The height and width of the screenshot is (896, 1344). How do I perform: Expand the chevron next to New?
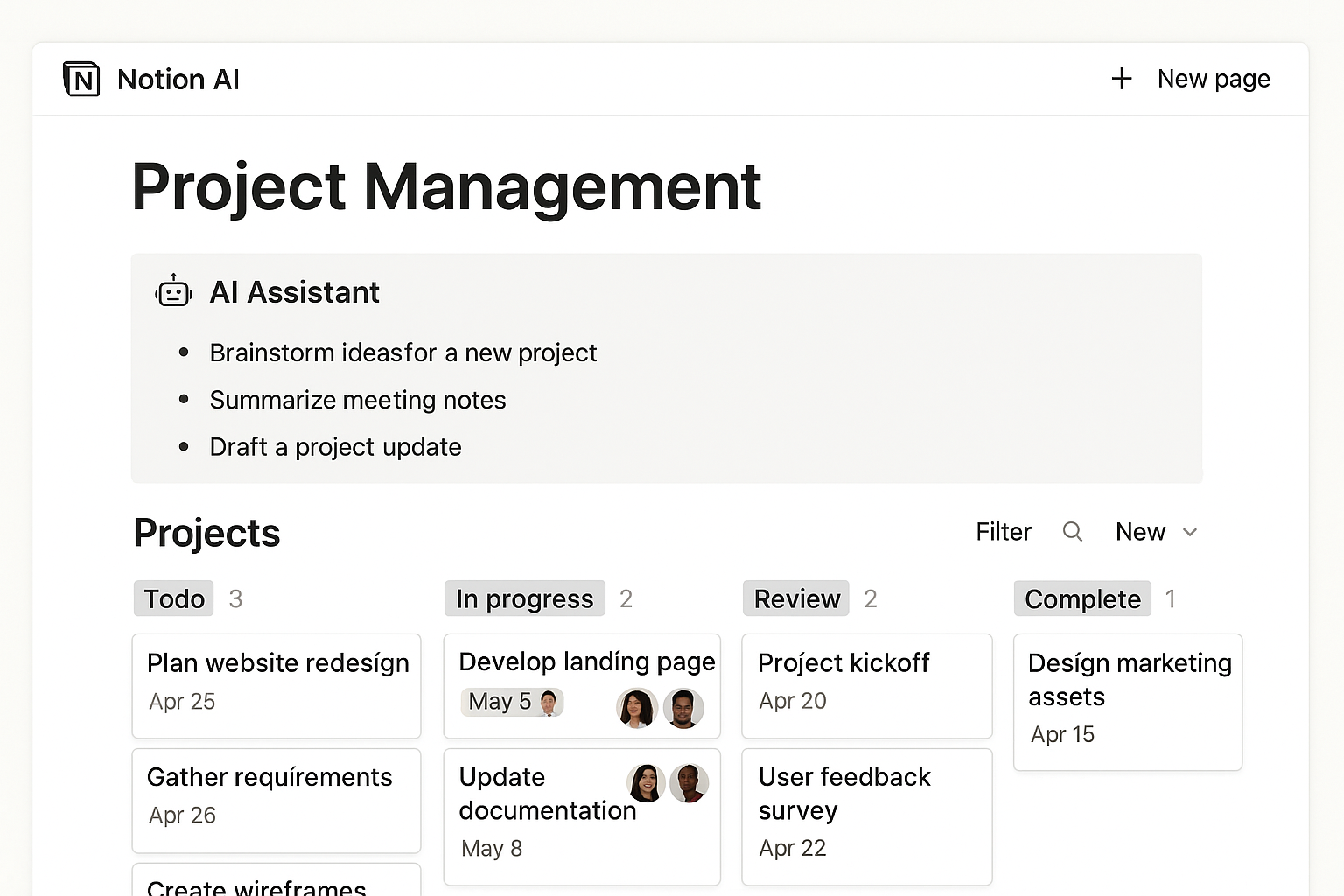coord(1190,532)
